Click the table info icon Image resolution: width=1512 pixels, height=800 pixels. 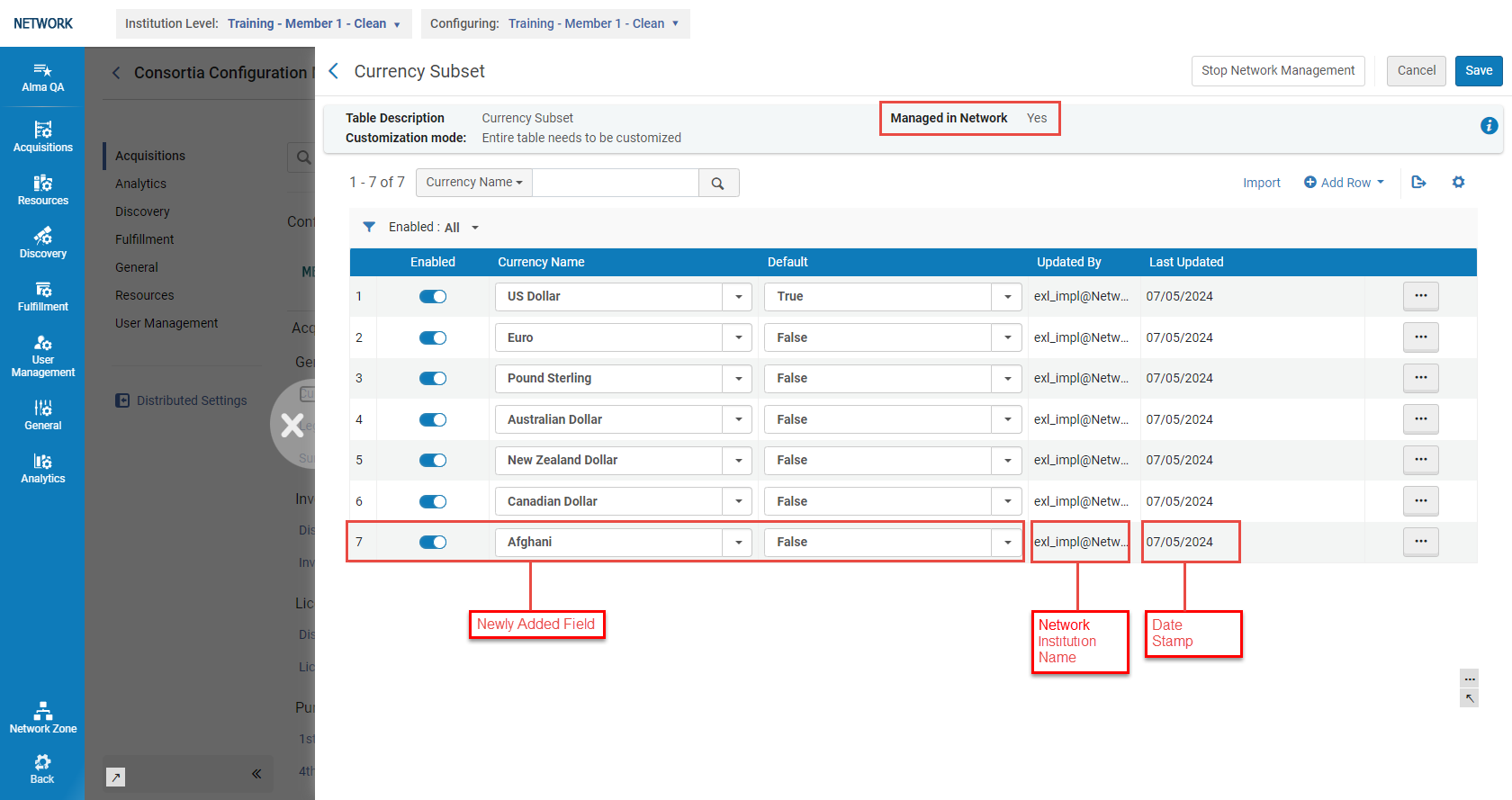point(1489,126)
